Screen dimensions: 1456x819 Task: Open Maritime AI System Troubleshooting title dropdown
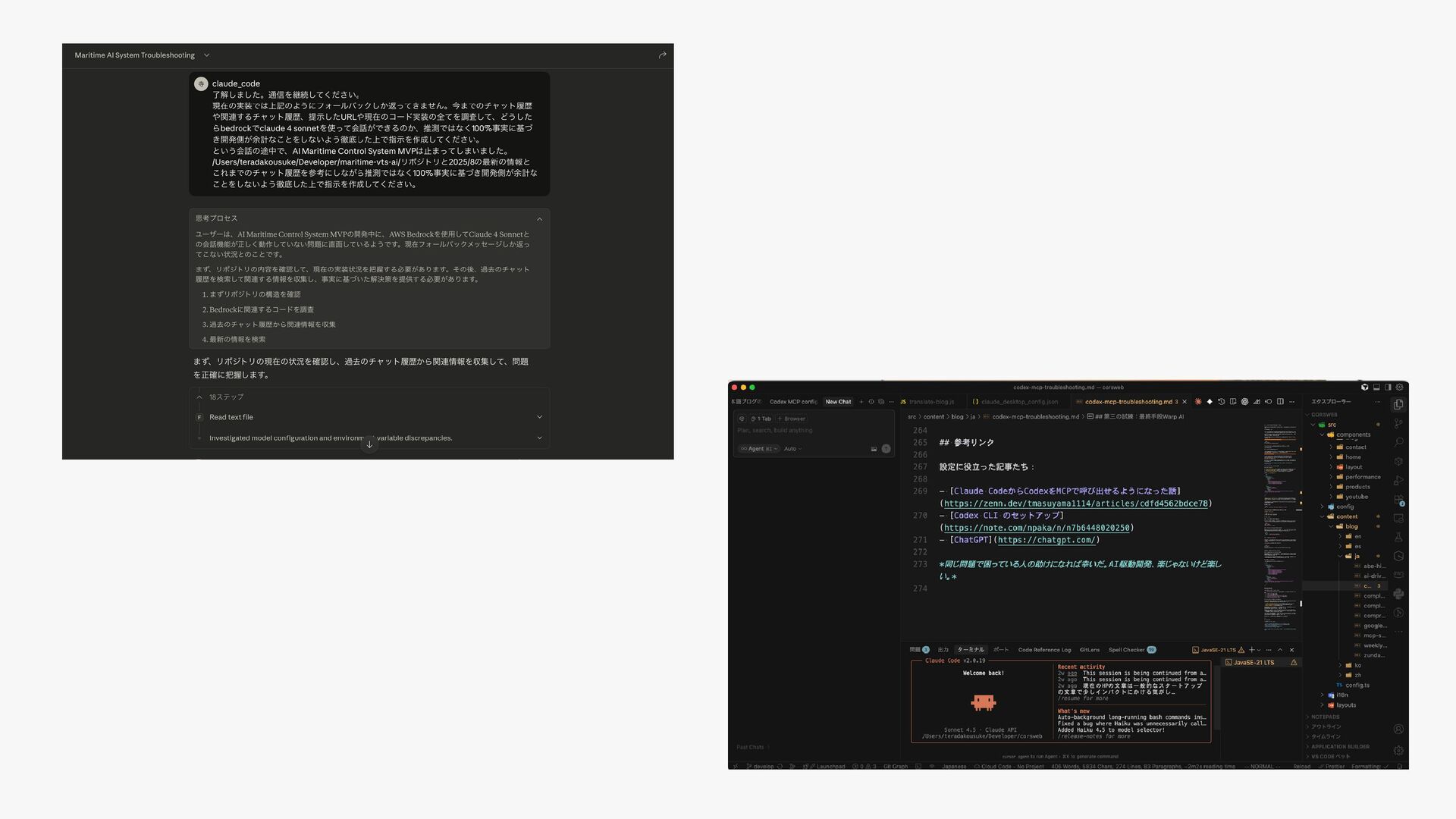(206, 55)
